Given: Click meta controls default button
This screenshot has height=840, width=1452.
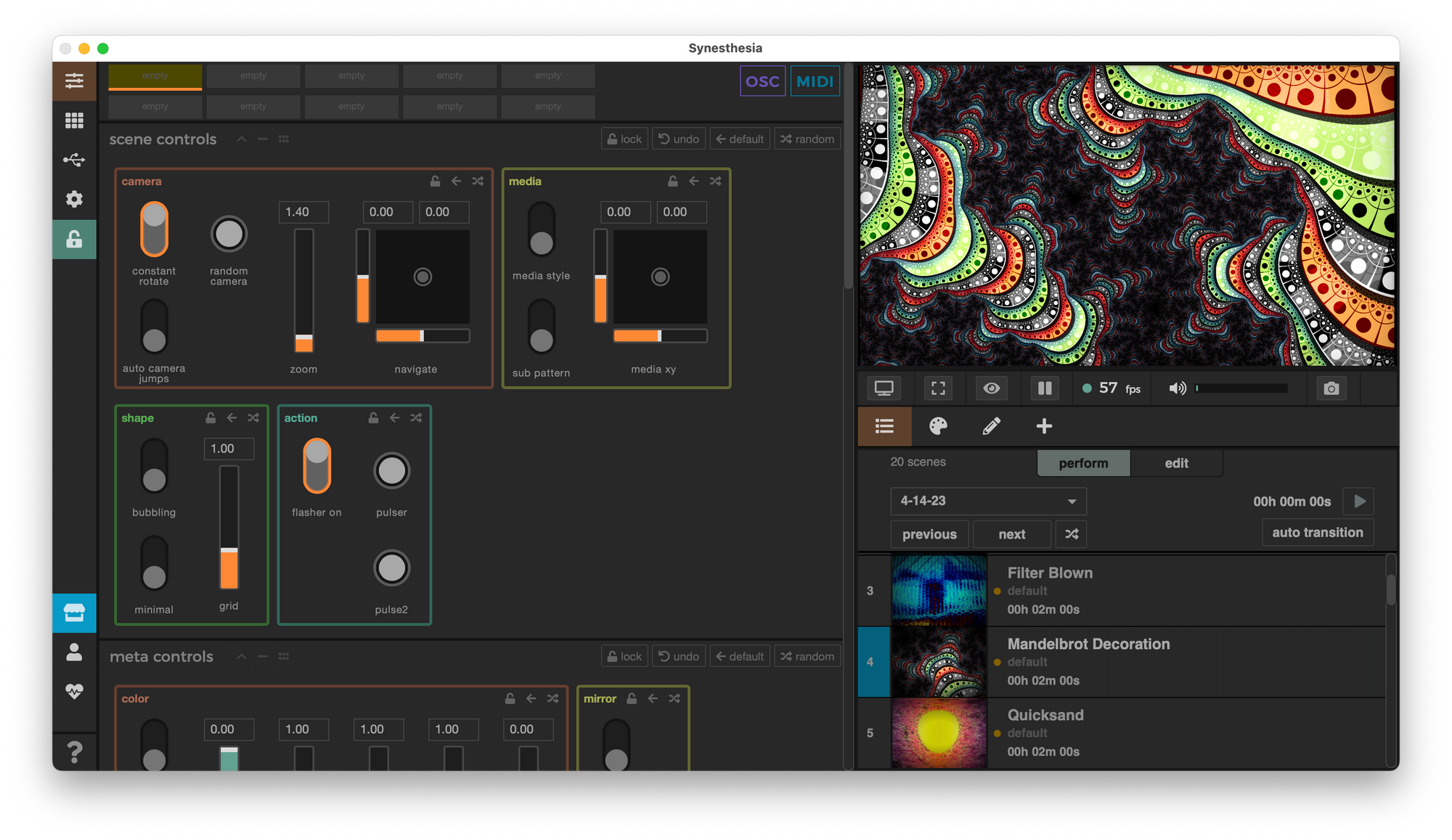Looking at the screenshot, I should coord(740,657).
